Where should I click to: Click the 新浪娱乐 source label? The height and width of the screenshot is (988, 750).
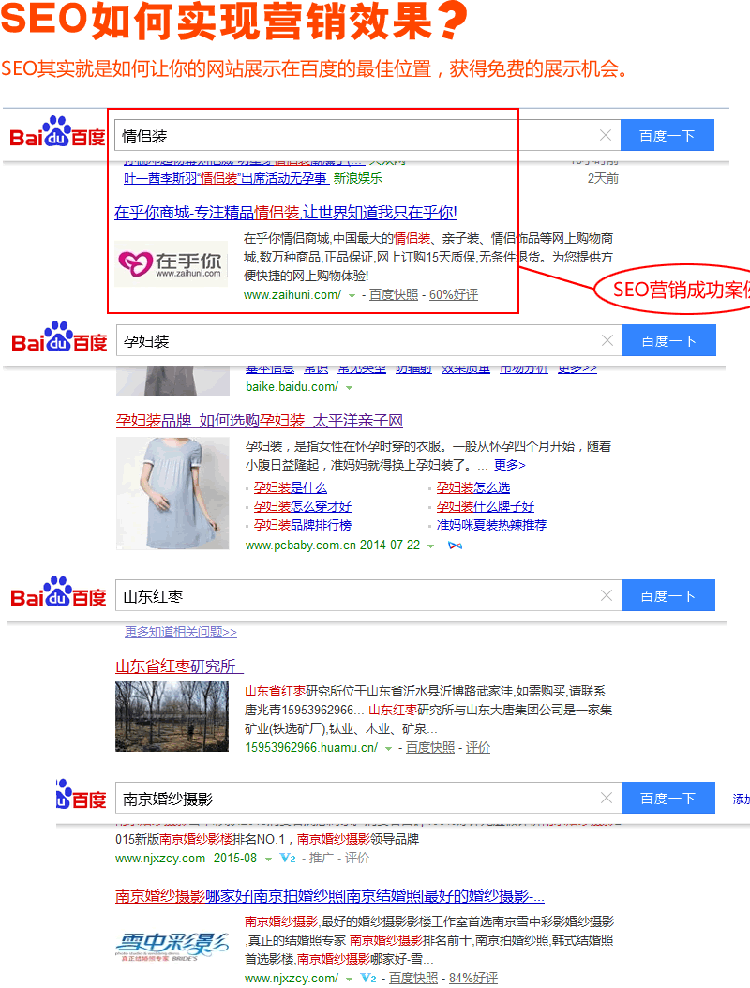357,178
